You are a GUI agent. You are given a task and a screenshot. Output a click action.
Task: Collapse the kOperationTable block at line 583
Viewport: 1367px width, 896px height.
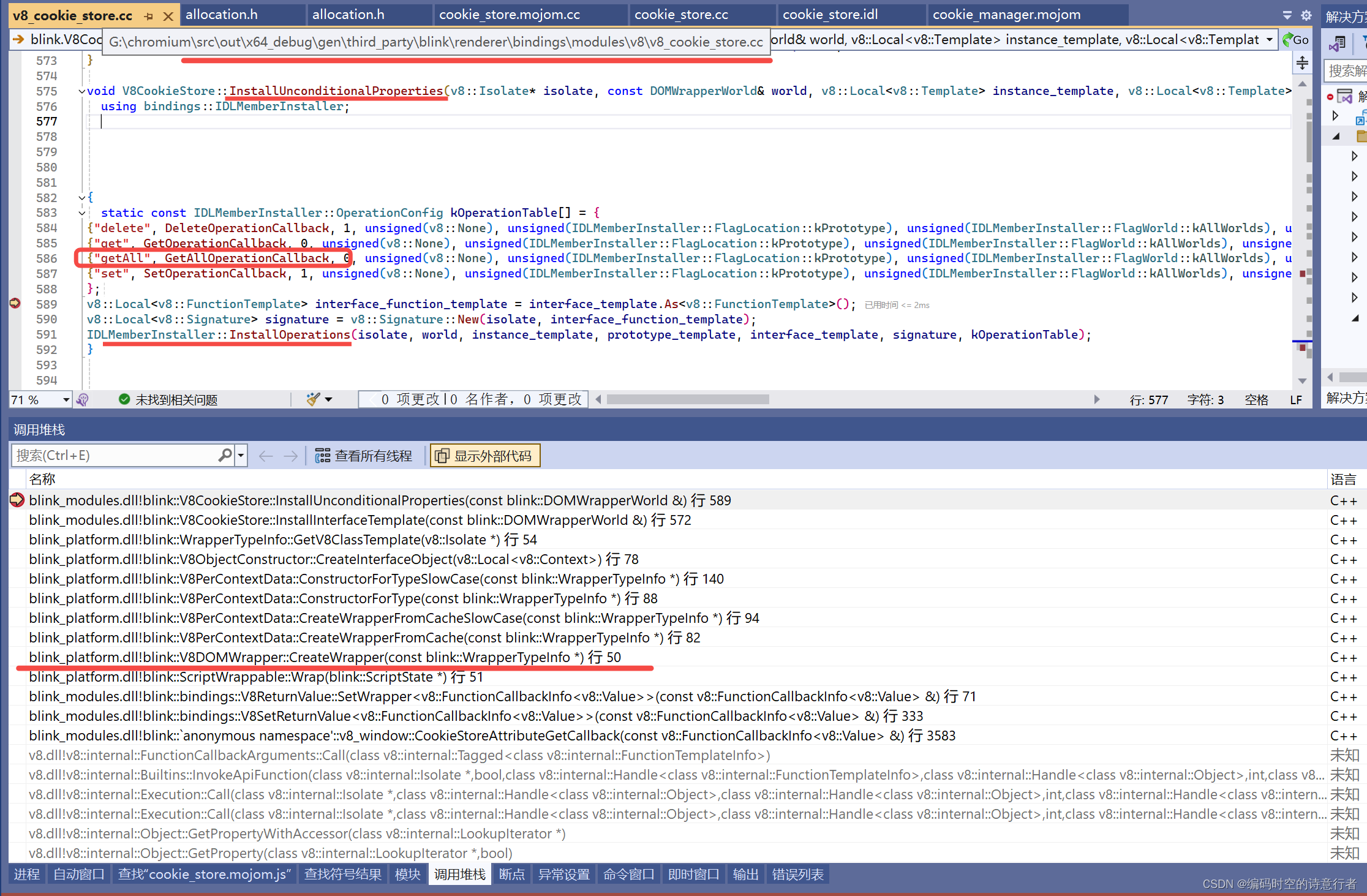tap(82, 213)
